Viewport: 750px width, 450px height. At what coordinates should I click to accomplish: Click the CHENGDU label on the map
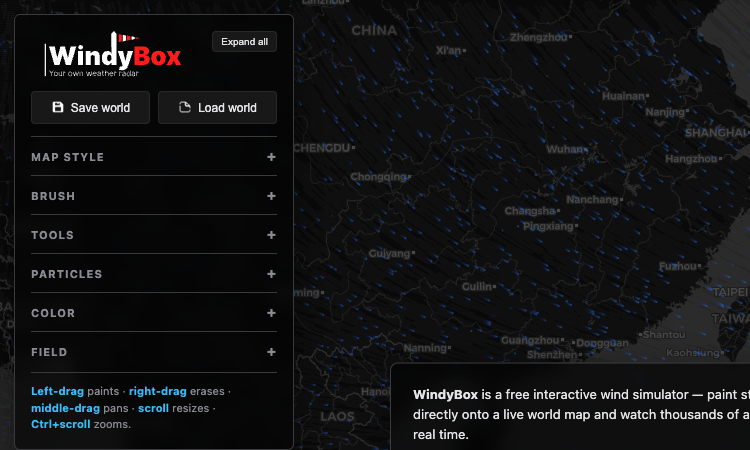coord(322,148)
